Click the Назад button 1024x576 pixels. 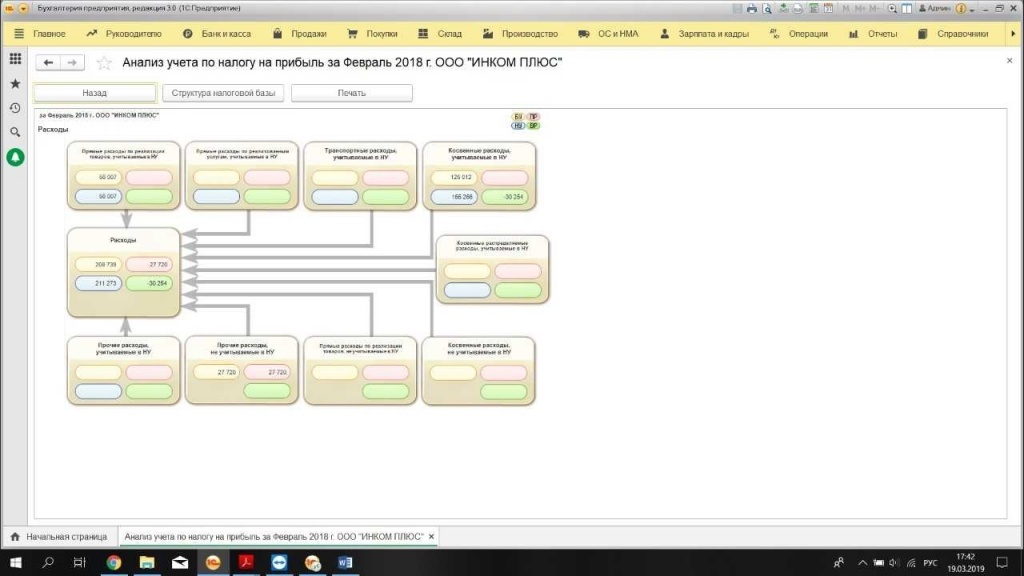click(x=95, y=93)
